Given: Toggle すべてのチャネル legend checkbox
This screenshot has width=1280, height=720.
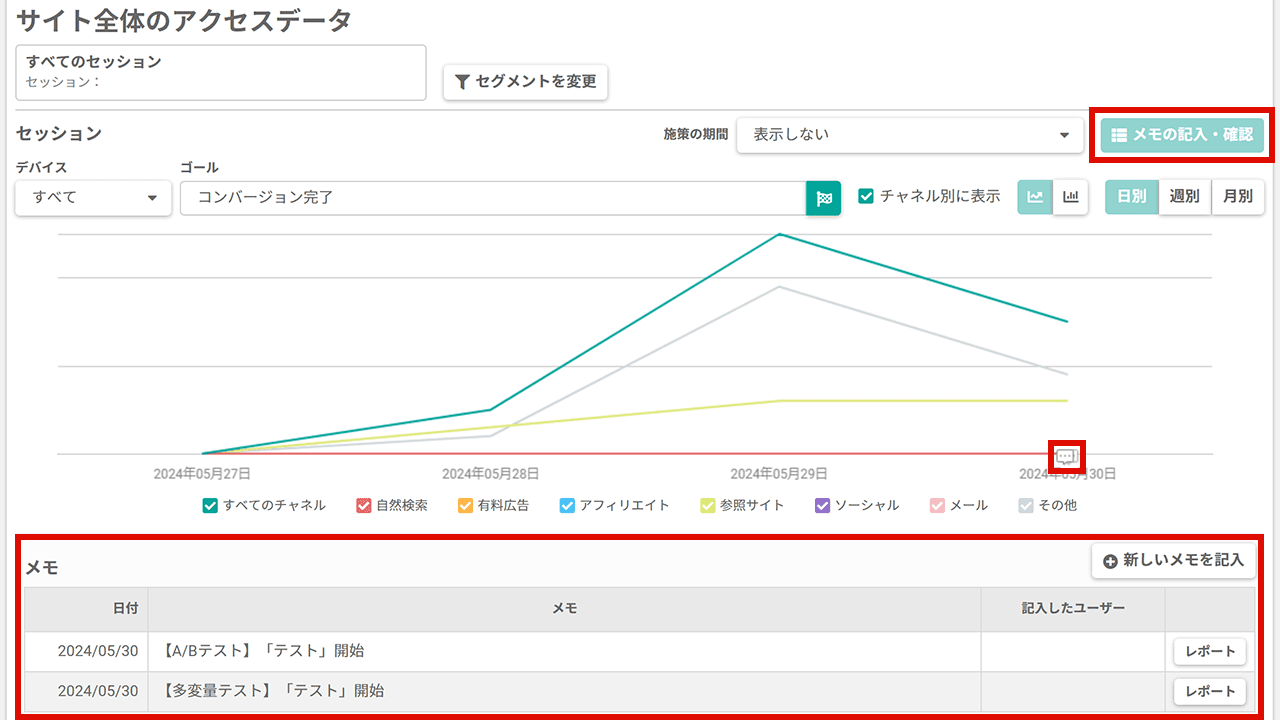Looking at the screenshot, I should (x=210, y=505).
